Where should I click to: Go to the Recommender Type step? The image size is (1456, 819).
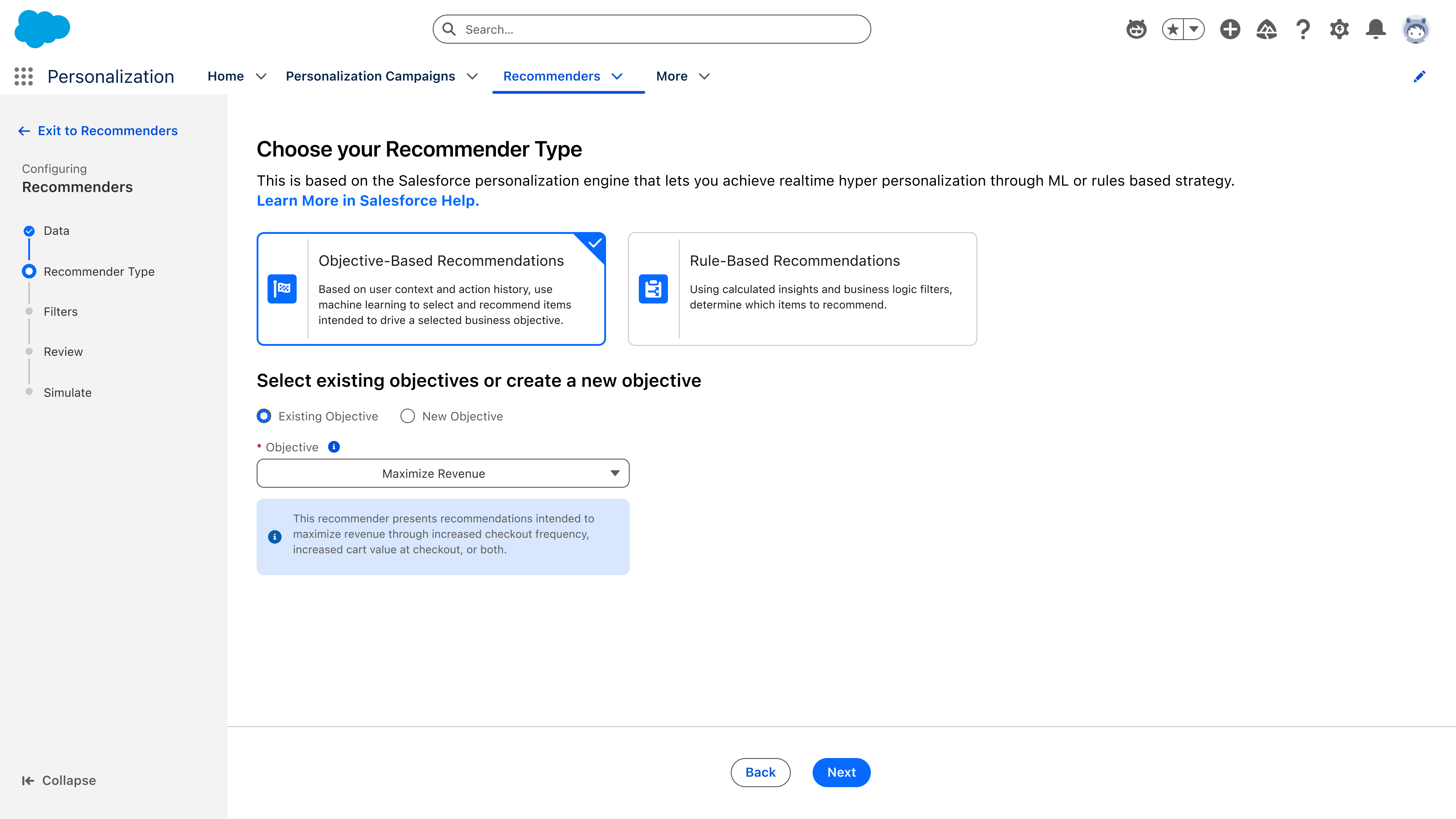99,271
